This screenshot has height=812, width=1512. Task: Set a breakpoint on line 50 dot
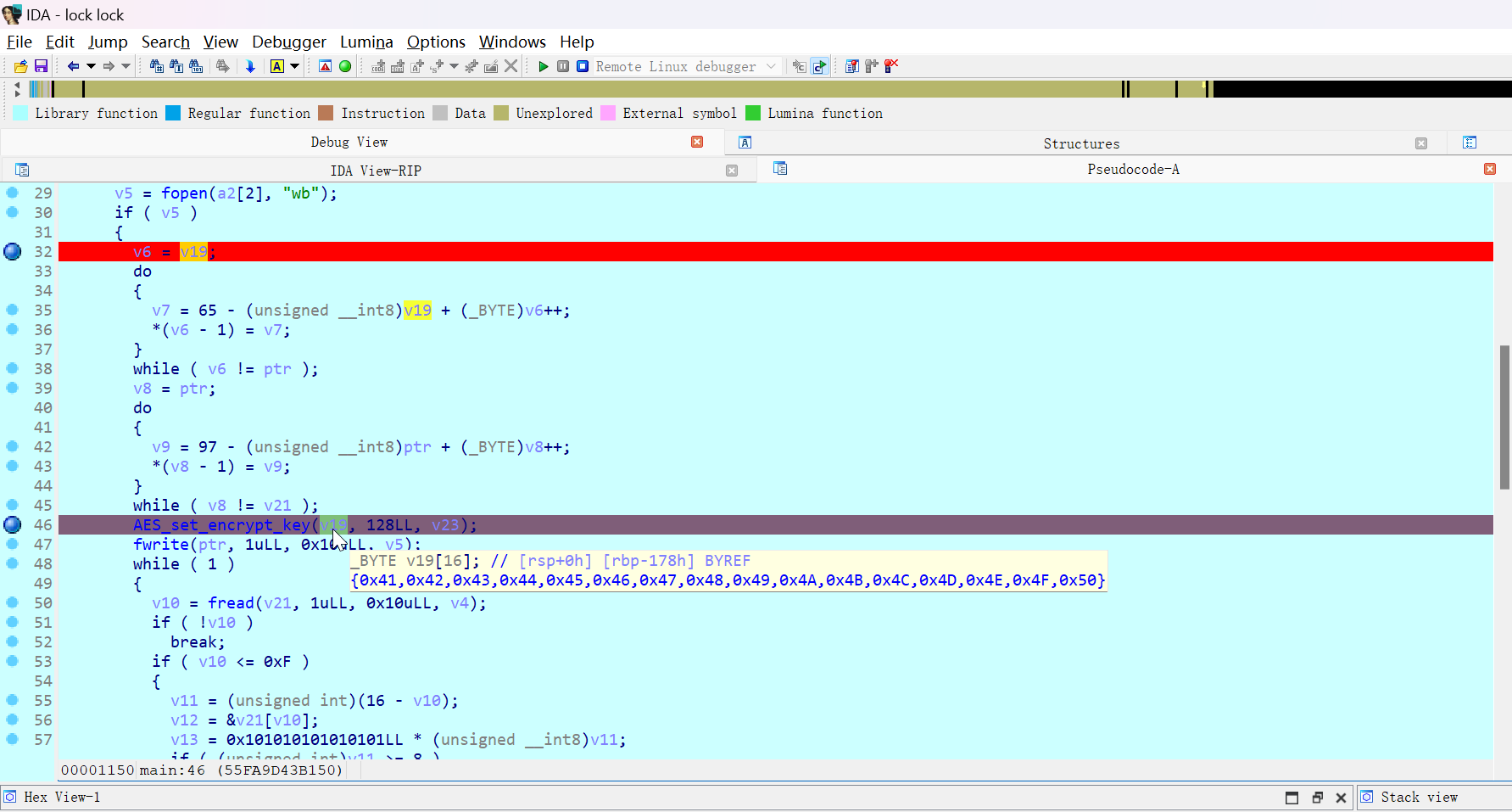13,602
